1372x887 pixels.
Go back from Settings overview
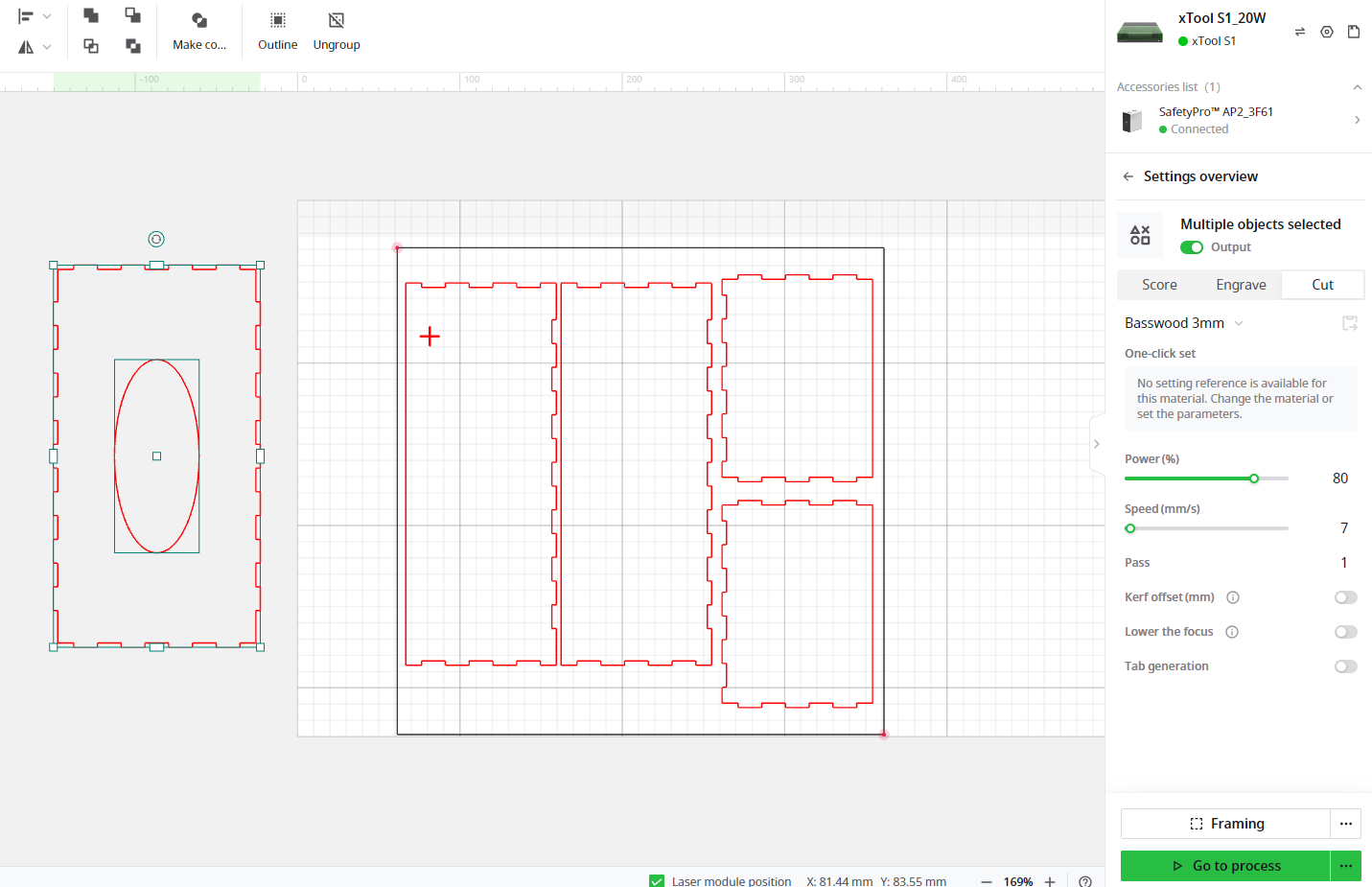click(x=1128, y=176)
